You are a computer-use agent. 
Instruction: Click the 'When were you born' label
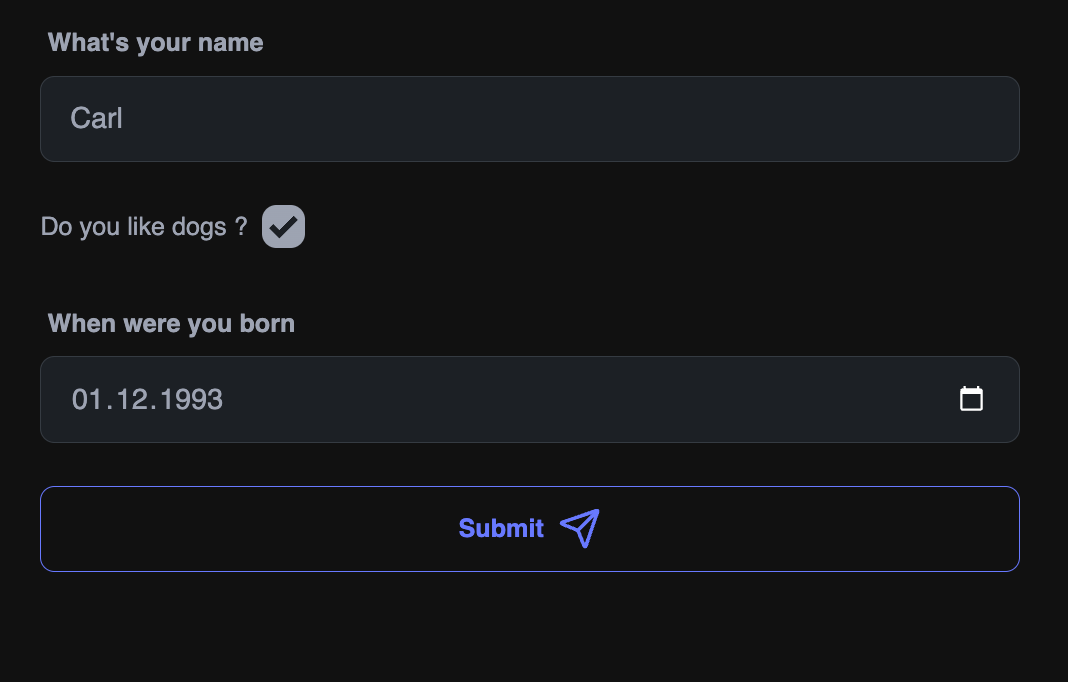tap(171, 324)
